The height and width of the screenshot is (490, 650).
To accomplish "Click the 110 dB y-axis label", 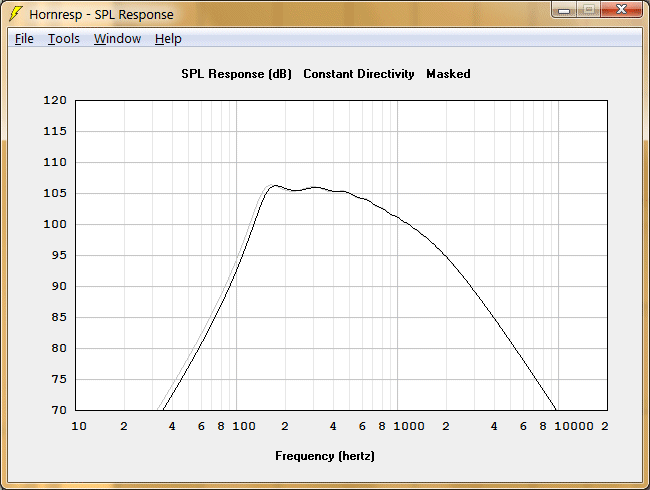I will click(x=55, y=162).
